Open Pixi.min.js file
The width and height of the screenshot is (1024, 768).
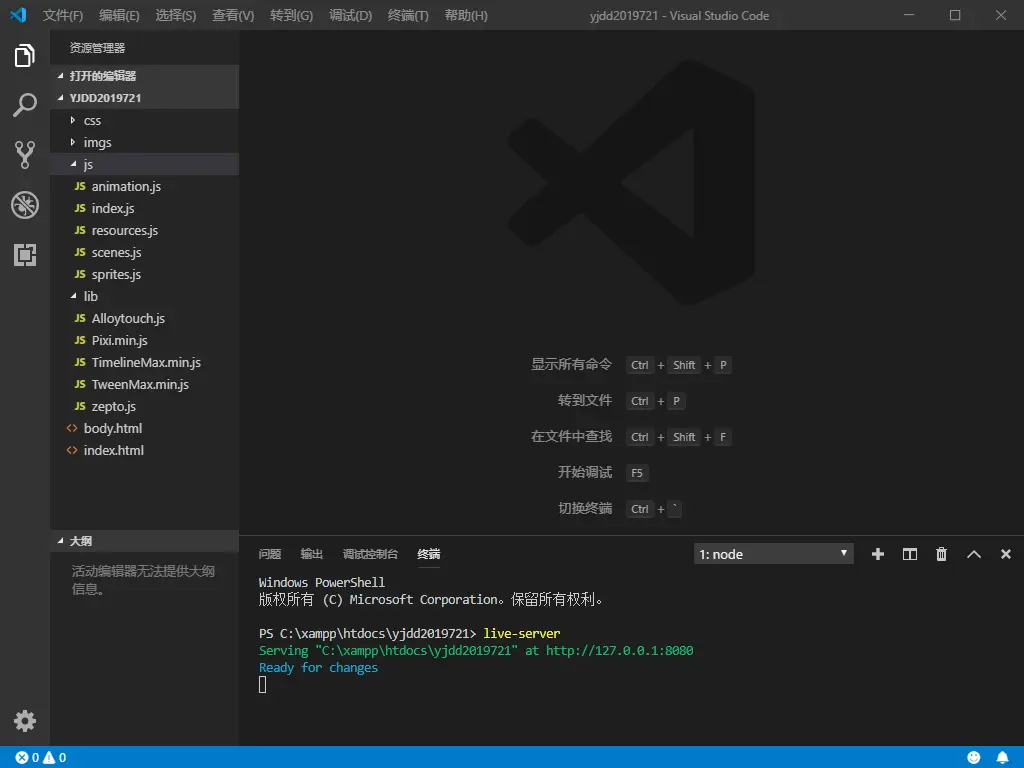(144, 340)
